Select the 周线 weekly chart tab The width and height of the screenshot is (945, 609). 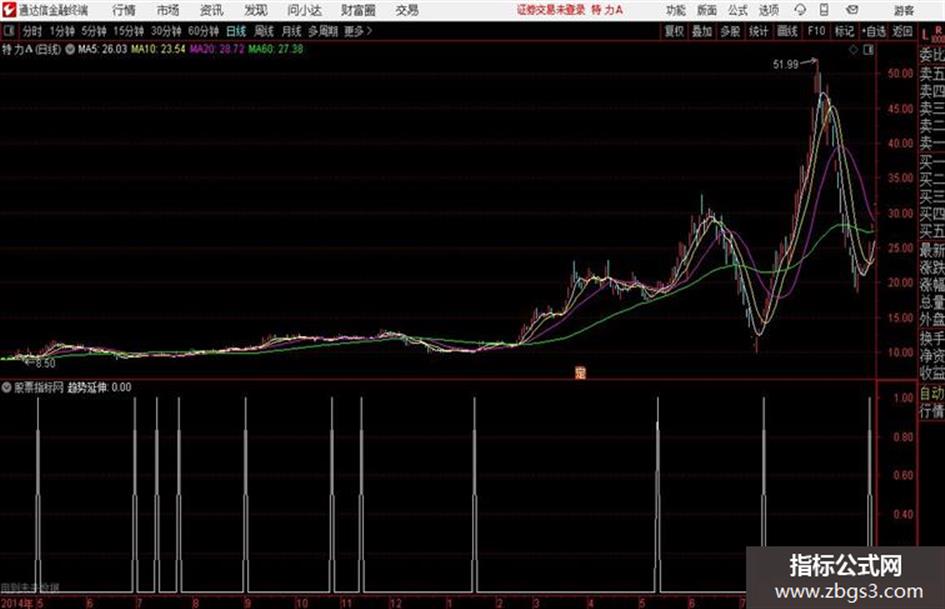(264, 31)
